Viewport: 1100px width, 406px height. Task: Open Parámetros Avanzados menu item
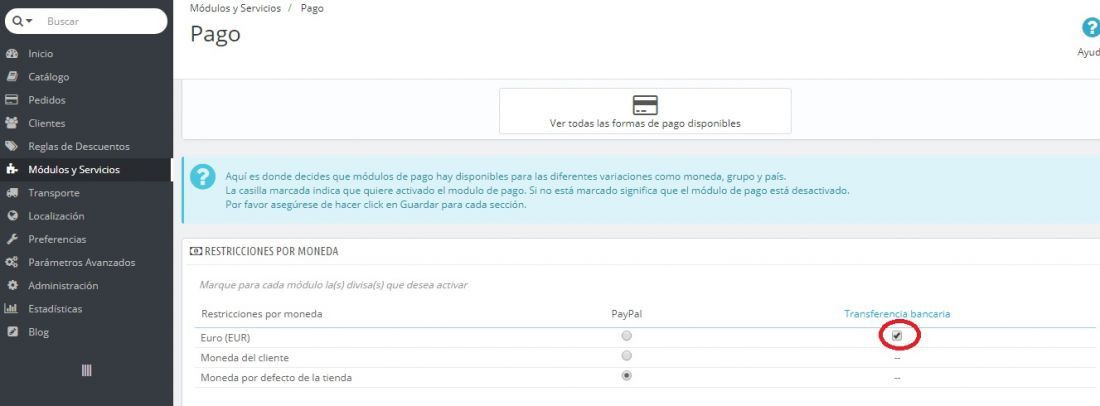82,262
